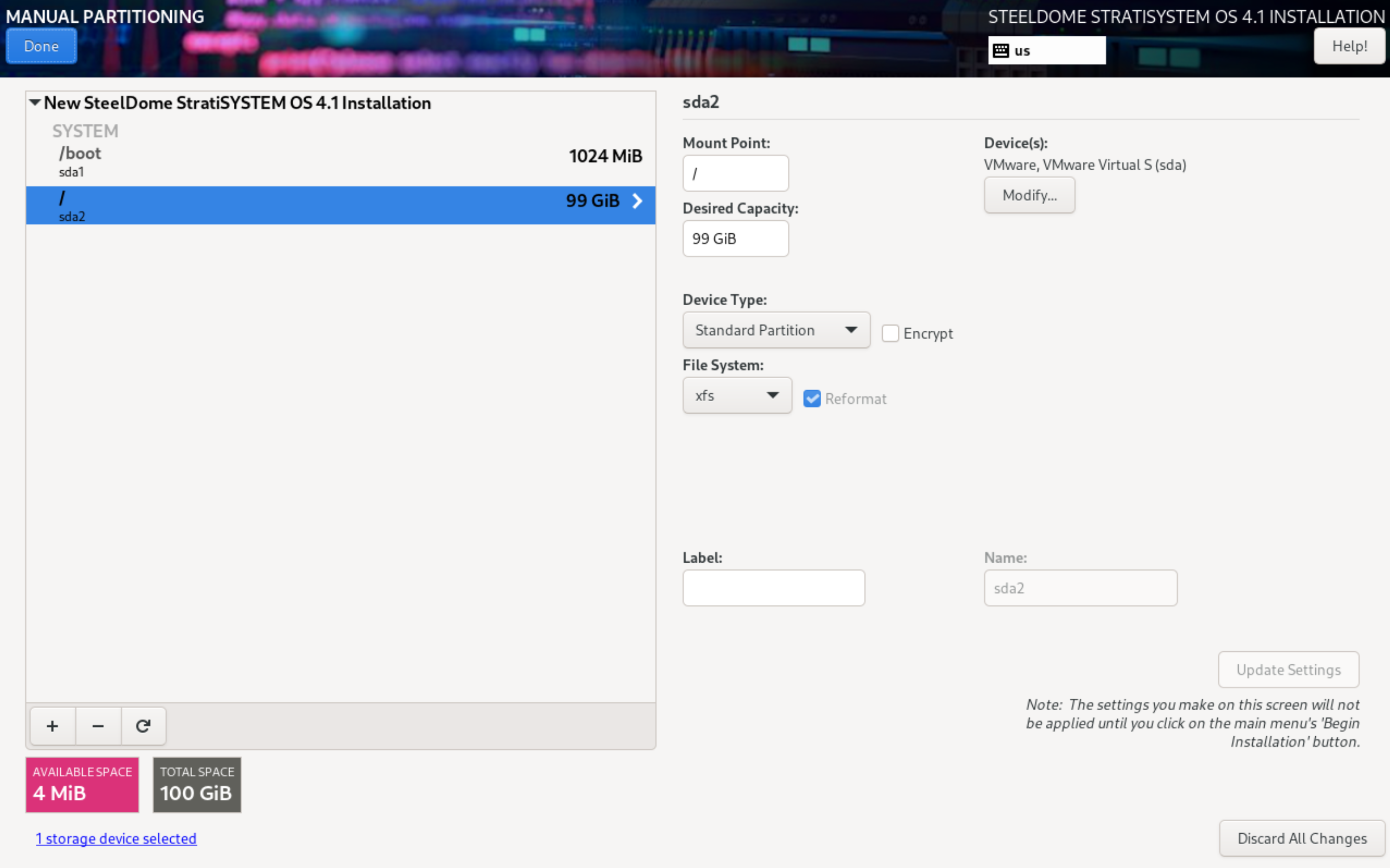Click the chevron arrow on the sda2 row
The height and width of the screenshot is (868, 1390).
tap(637, 201)
